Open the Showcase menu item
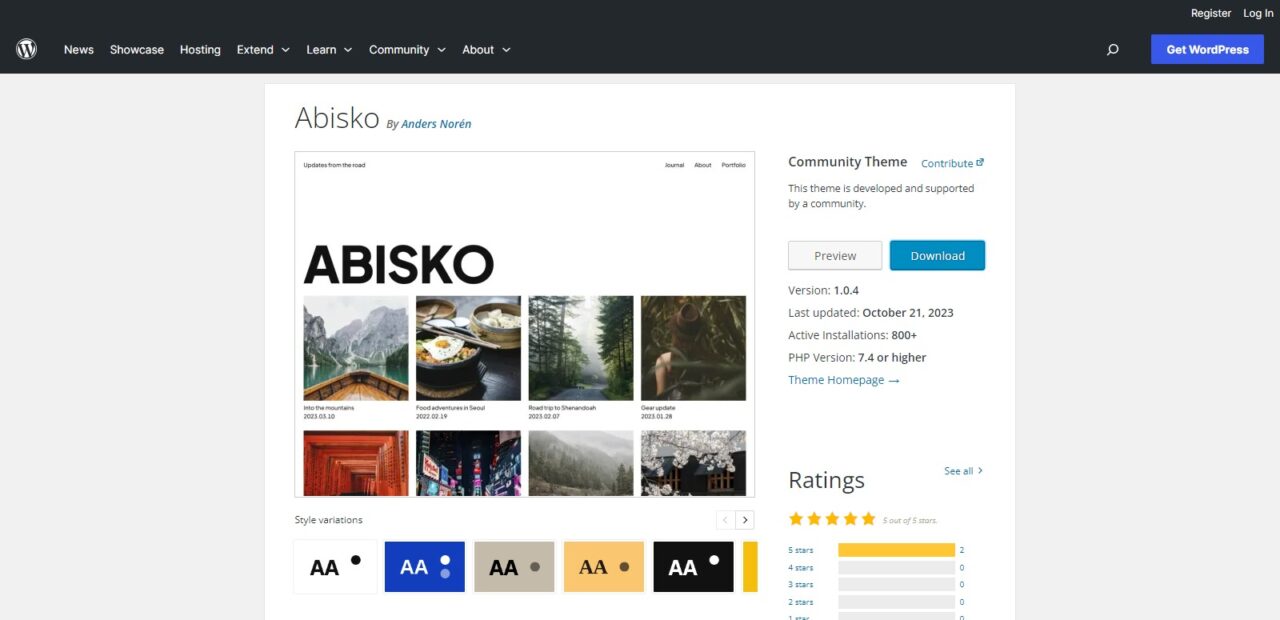The height and width of the screenshot is (620, 1280). click(x=137, y=49)
